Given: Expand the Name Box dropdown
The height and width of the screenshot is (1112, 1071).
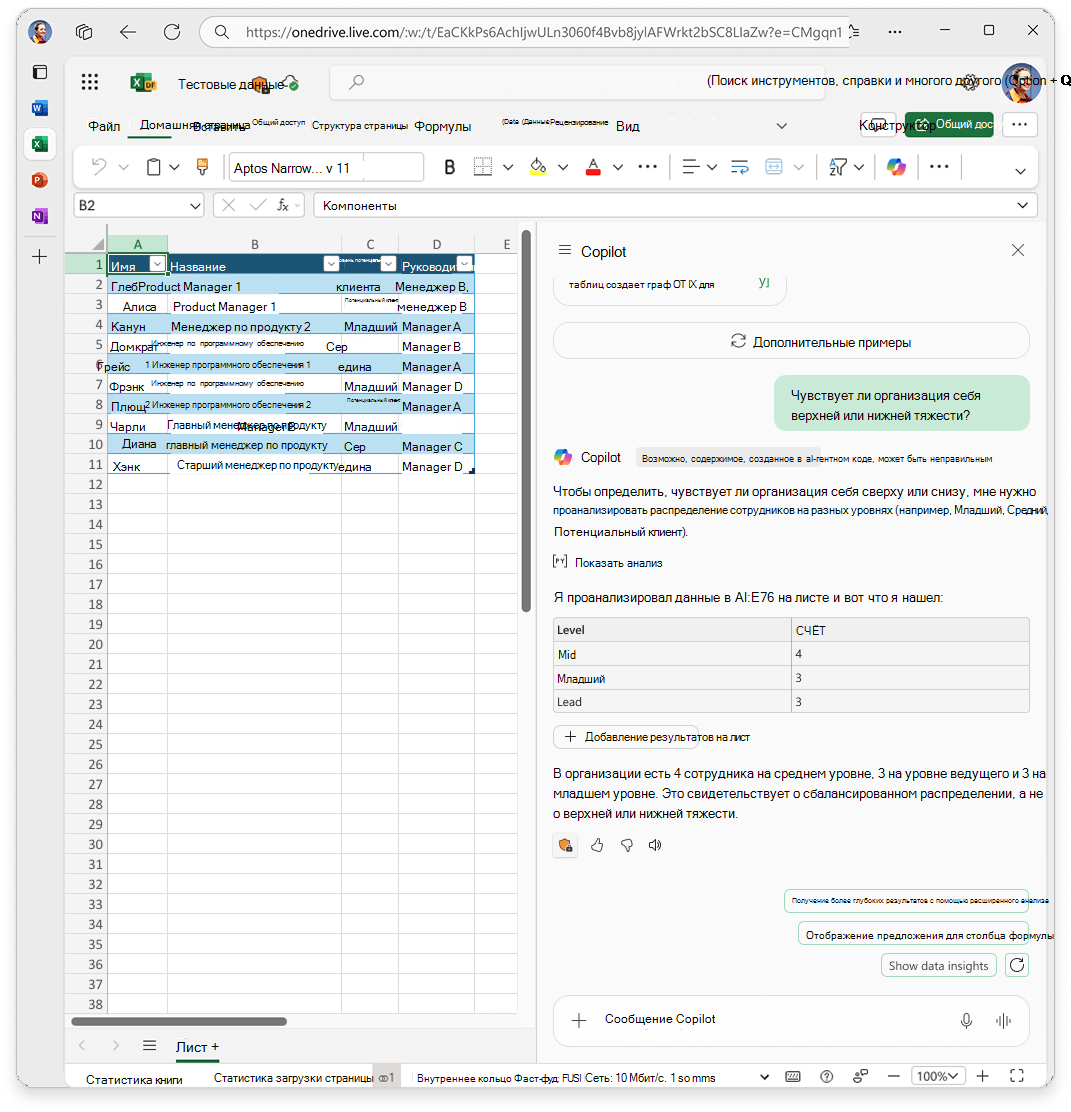Looking at the screenshot, I should tap(195, 206).
